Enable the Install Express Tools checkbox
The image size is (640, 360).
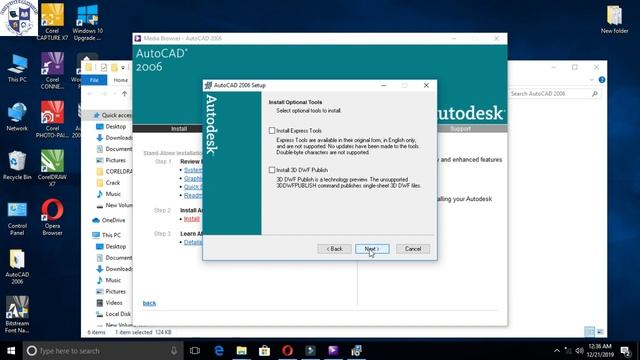(272, 131)
